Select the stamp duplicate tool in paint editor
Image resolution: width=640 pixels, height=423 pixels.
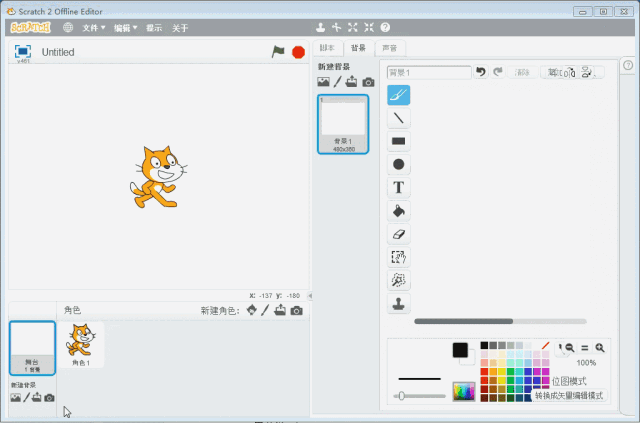[398, 303]
